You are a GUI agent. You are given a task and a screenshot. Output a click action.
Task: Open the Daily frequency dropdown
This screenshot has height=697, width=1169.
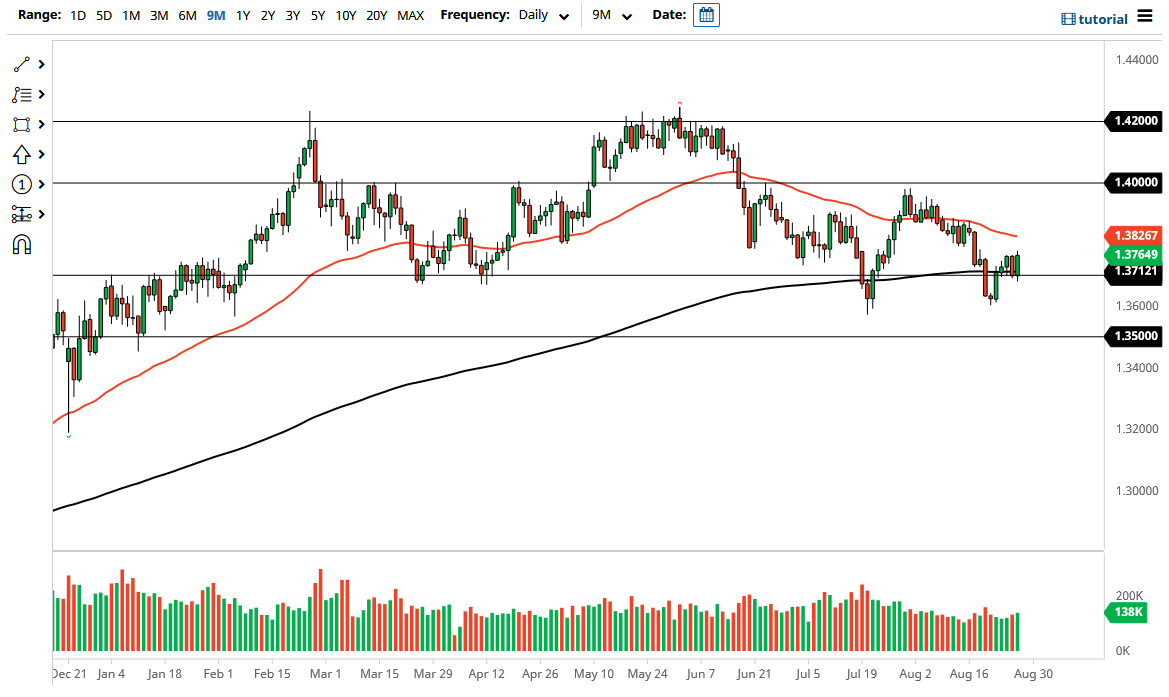pyautogui.click(x=544, y=15)
